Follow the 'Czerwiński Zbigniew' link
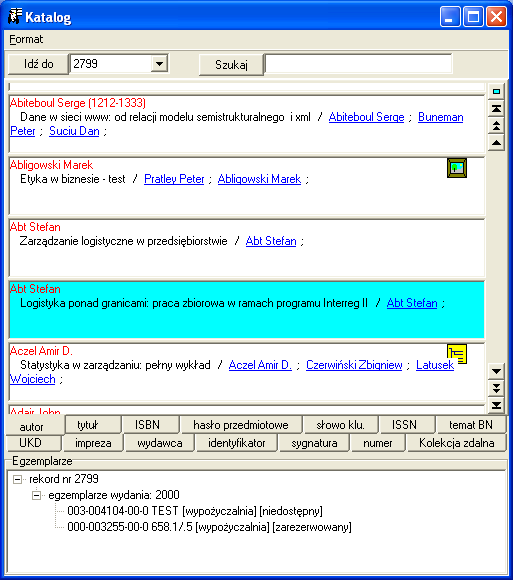 tap(354, 365)
